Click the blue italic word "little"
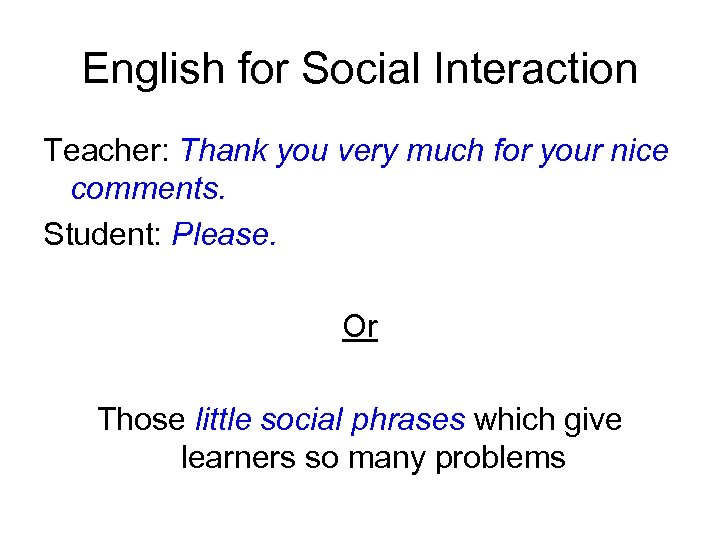 click(224, 419)
